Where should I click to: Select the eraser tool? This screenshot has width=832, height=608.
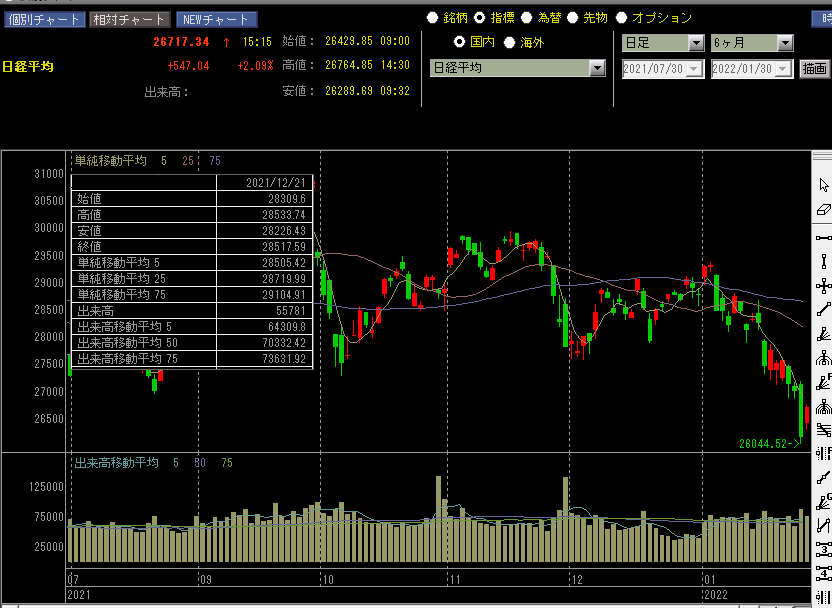[x=823, y=211]
